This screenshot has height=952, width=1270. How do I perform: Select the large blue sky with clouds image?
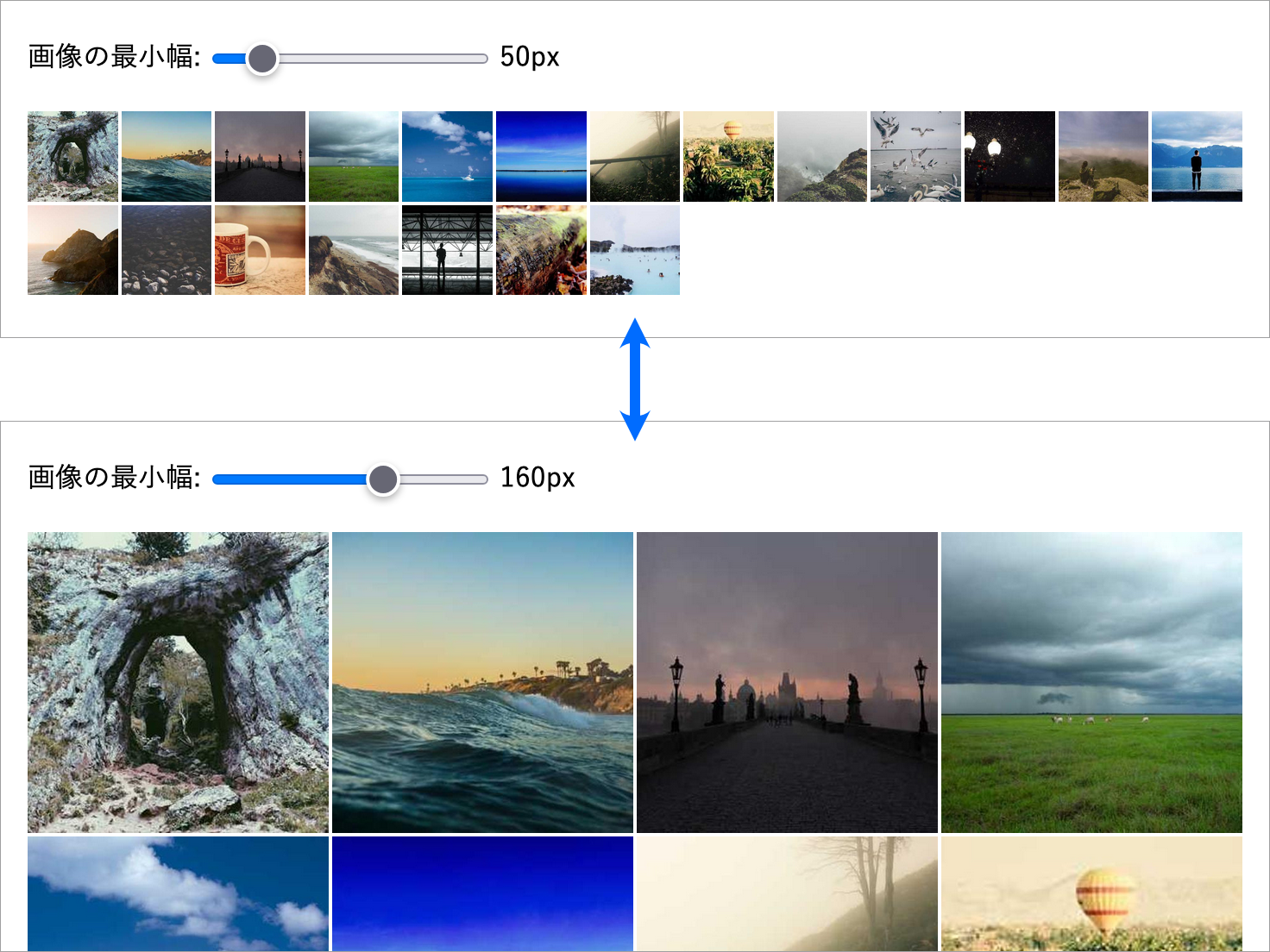[178, 894]
